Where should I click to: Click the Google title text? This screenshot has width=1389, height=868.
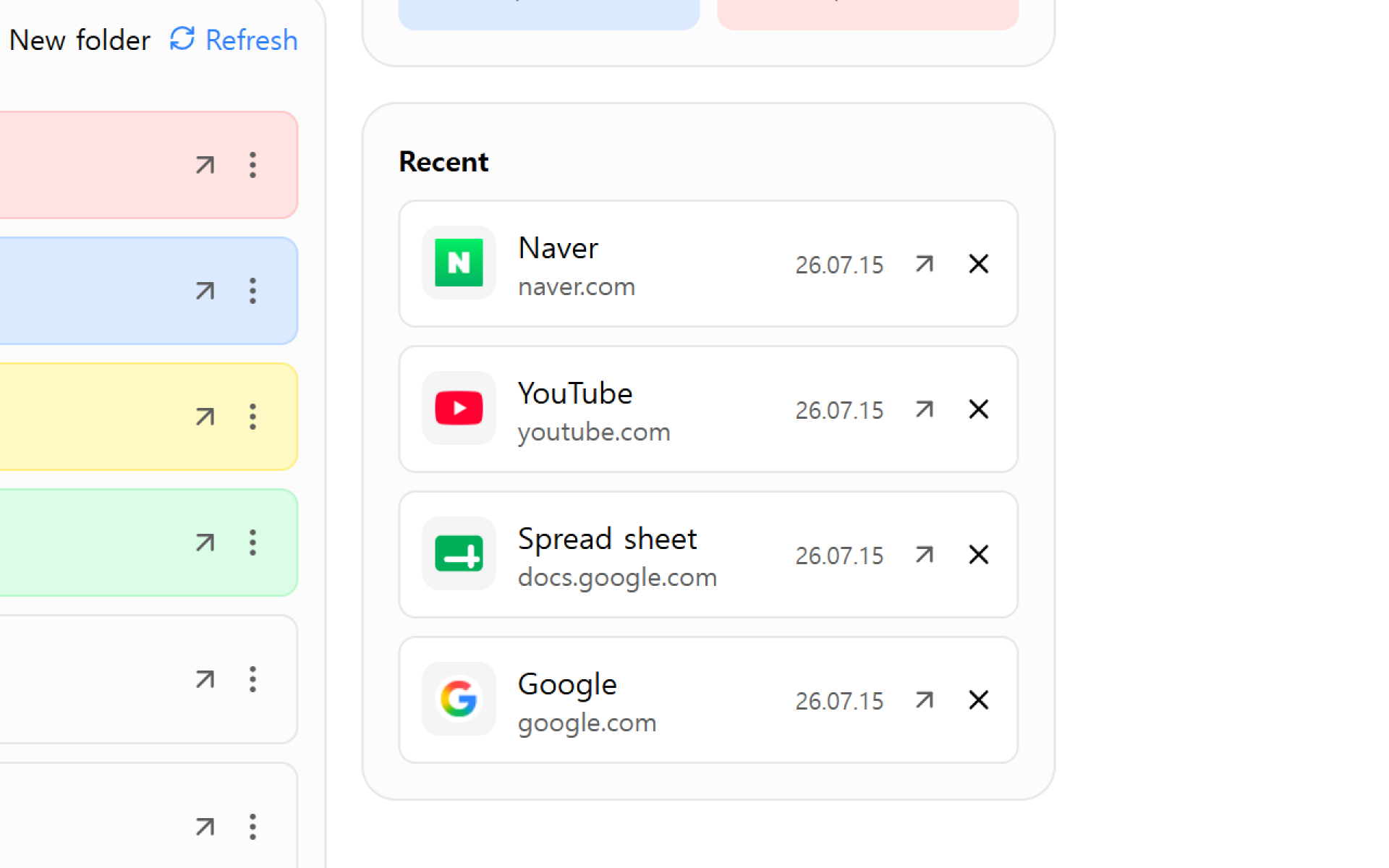click(x=567, y=685)
